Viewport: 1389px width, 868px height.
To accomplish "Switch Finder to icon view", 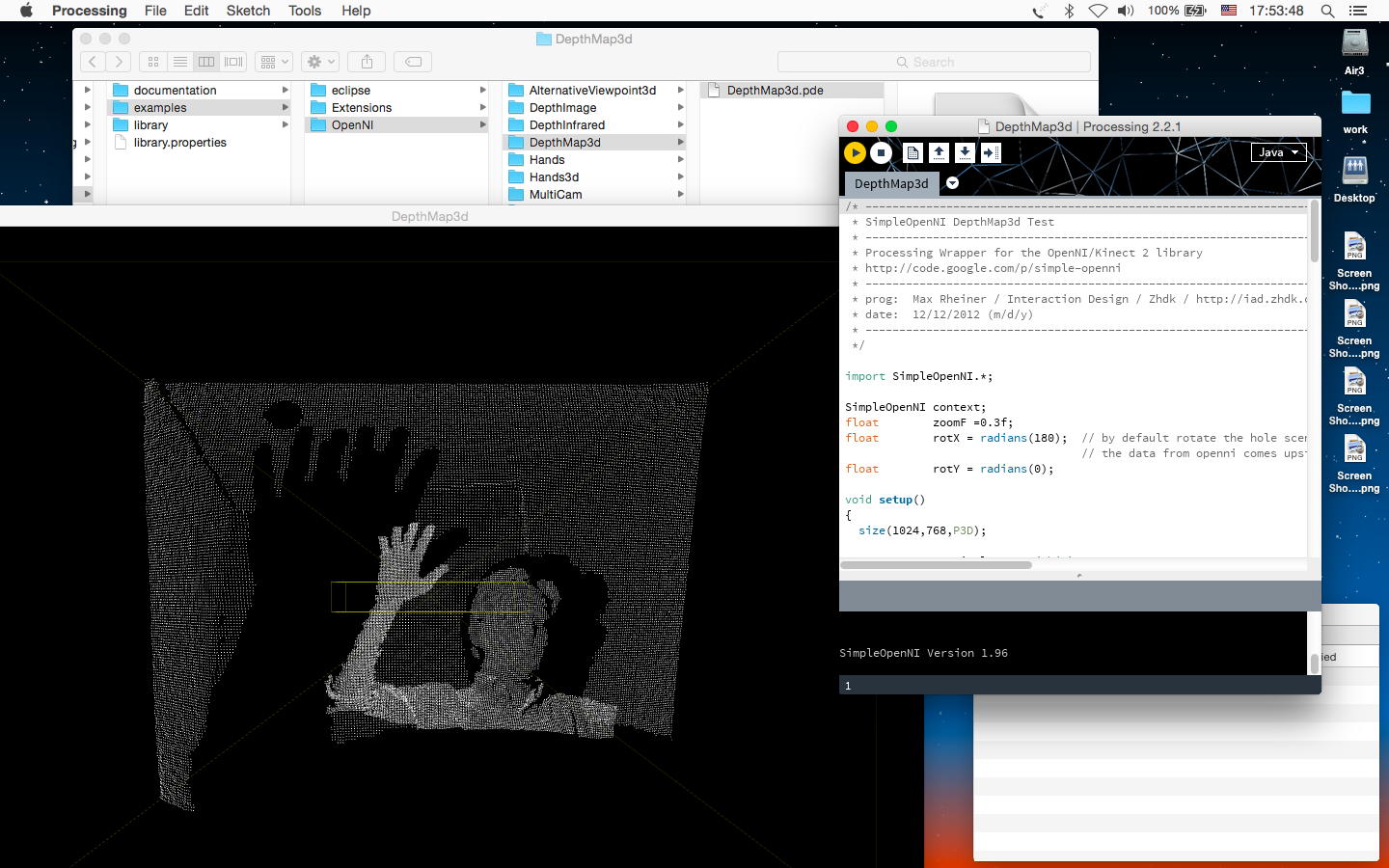I will (x=152, y=62).
